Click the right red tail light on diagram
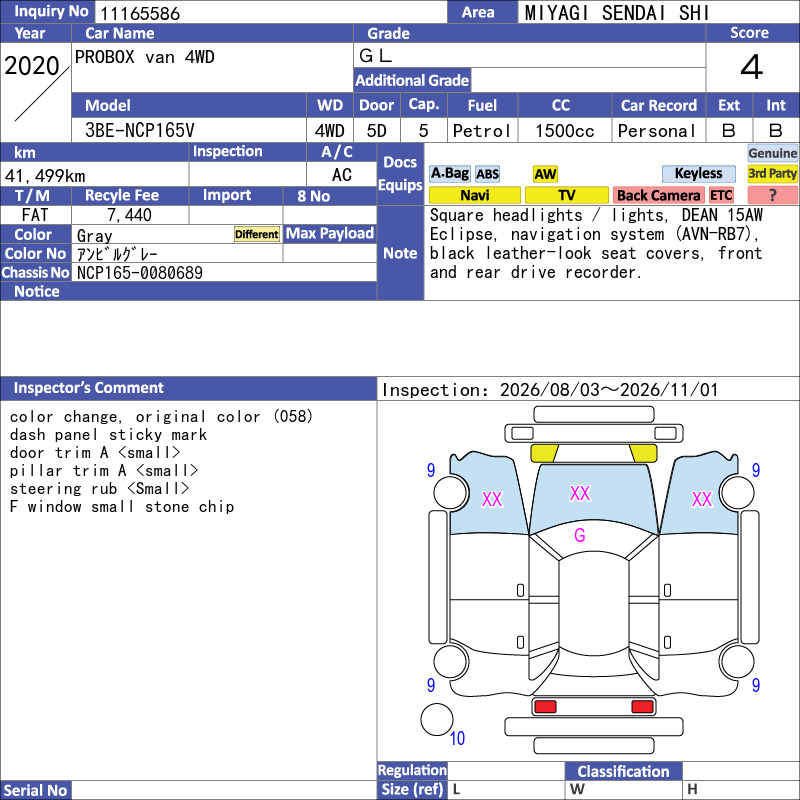The width and height of the screenshot is (800, 800). tap(642, 707)
